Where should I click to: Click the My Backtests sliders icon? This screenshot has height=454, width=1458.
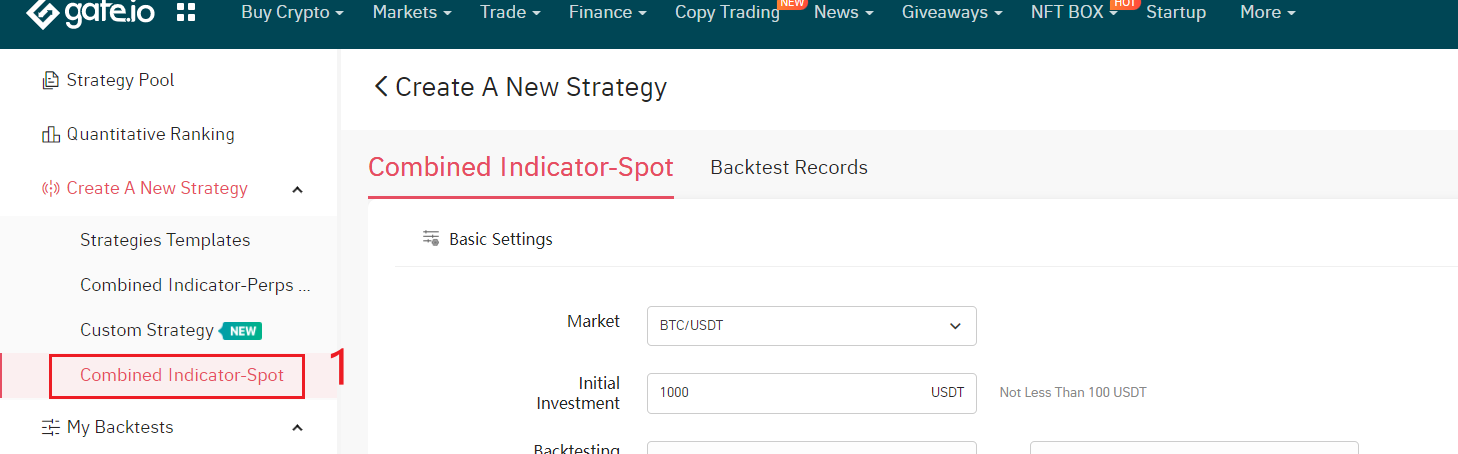(50, 428)
